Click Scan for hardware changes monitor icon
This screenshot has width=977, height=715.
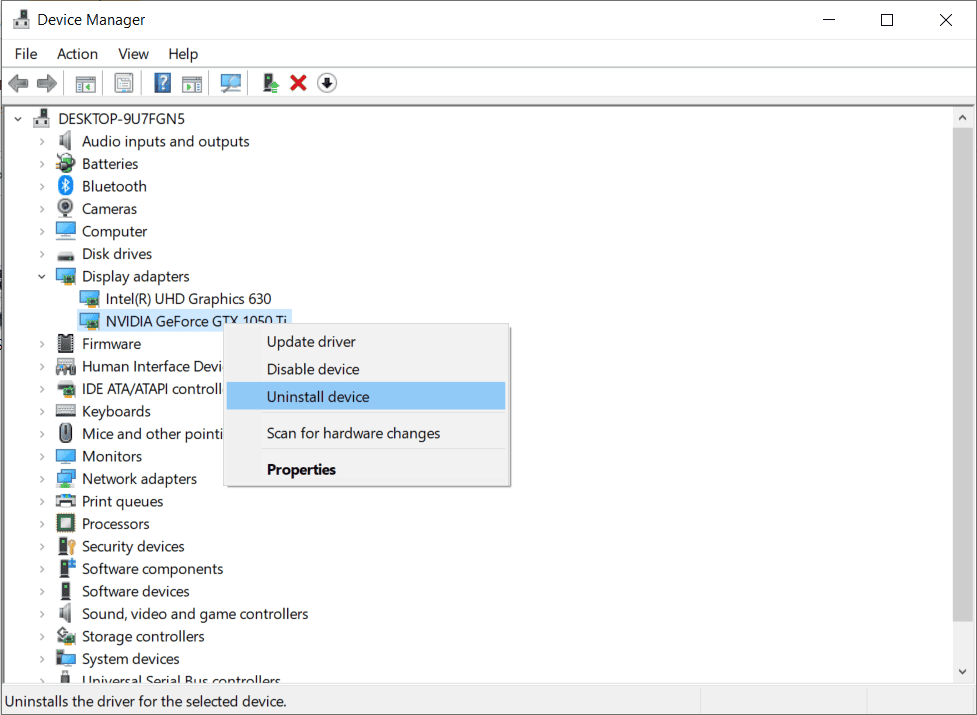pyautogui.click(x=231, y=83)
